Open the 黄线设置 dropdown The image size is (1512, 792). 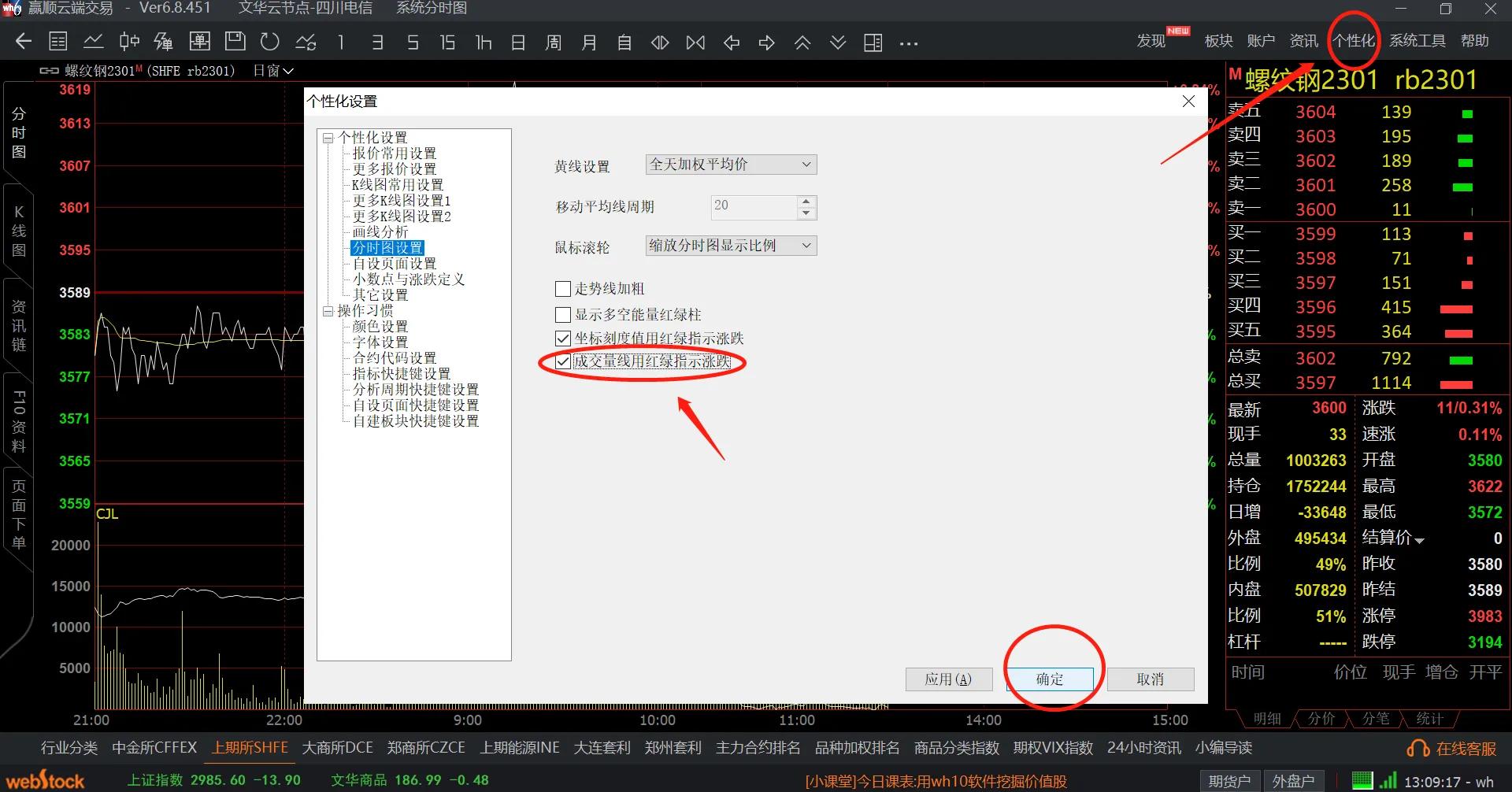[x=730, y=165]
